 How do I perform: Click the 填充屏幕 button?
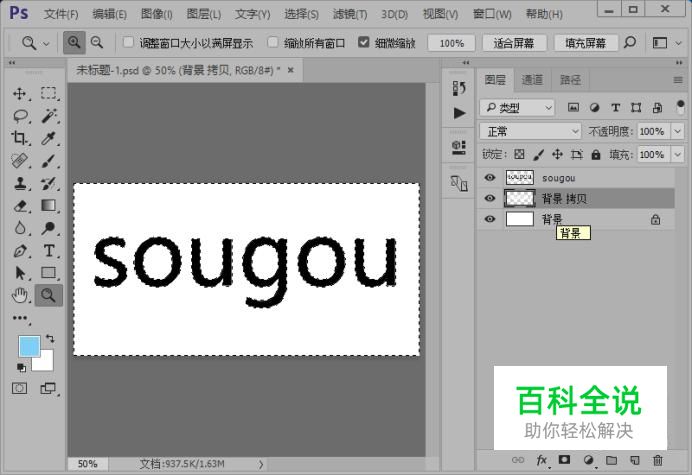tap(585, 43)
